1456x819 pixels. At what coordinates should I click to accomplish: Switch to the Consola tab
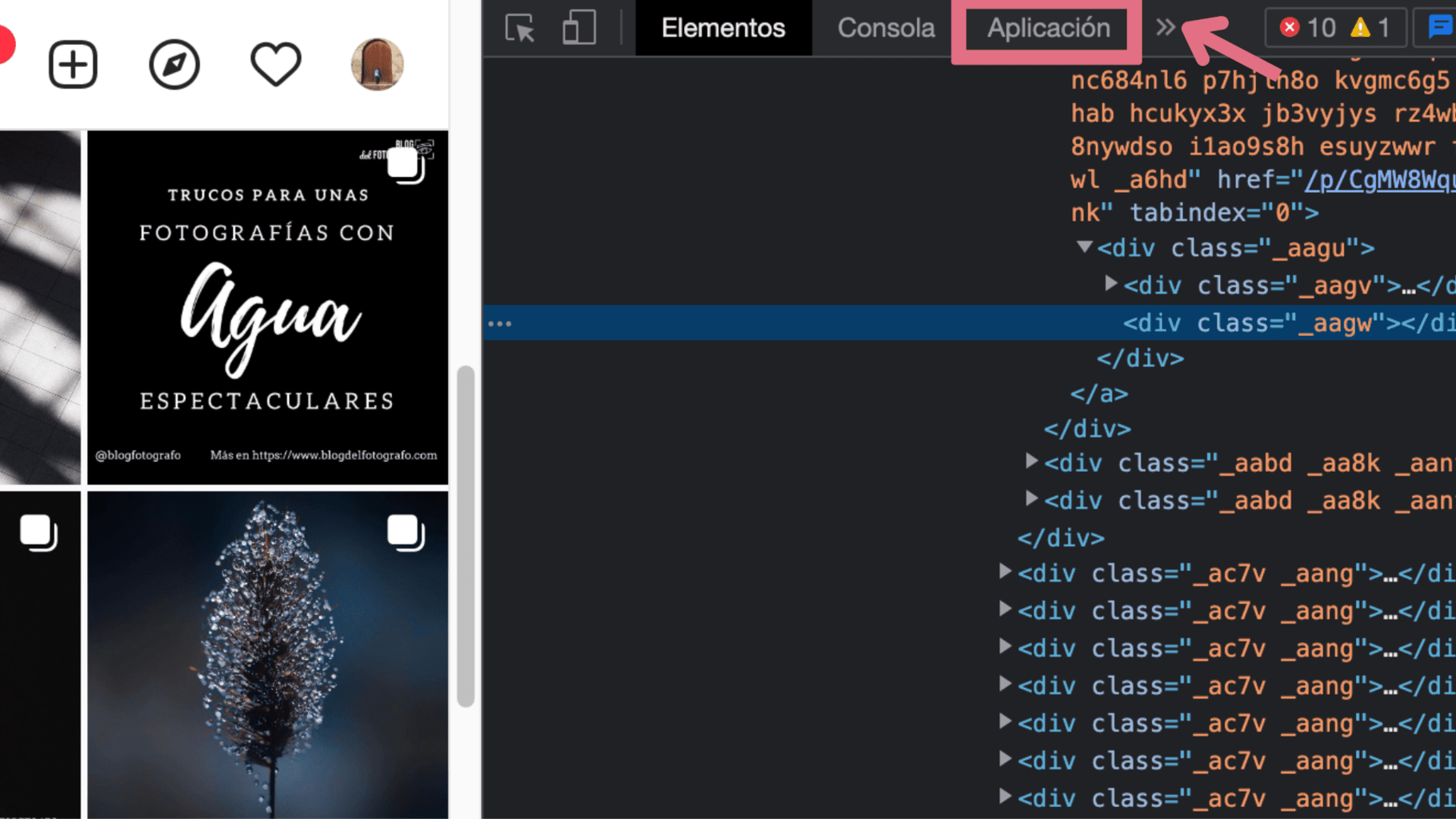(x=886, y=28)
